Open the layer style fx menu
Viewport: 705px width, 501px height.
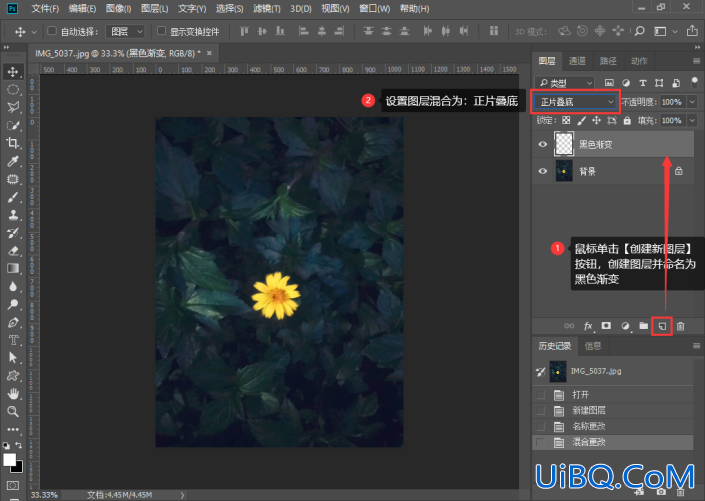(588, 326)
